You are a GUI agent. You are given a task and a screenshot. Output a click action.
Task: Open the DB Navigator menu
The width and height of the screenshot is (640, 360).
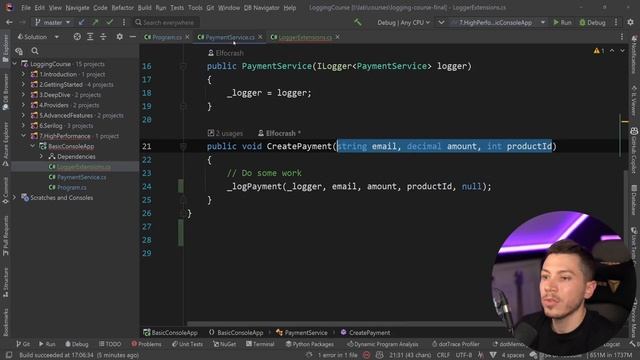tap(261, 8)
